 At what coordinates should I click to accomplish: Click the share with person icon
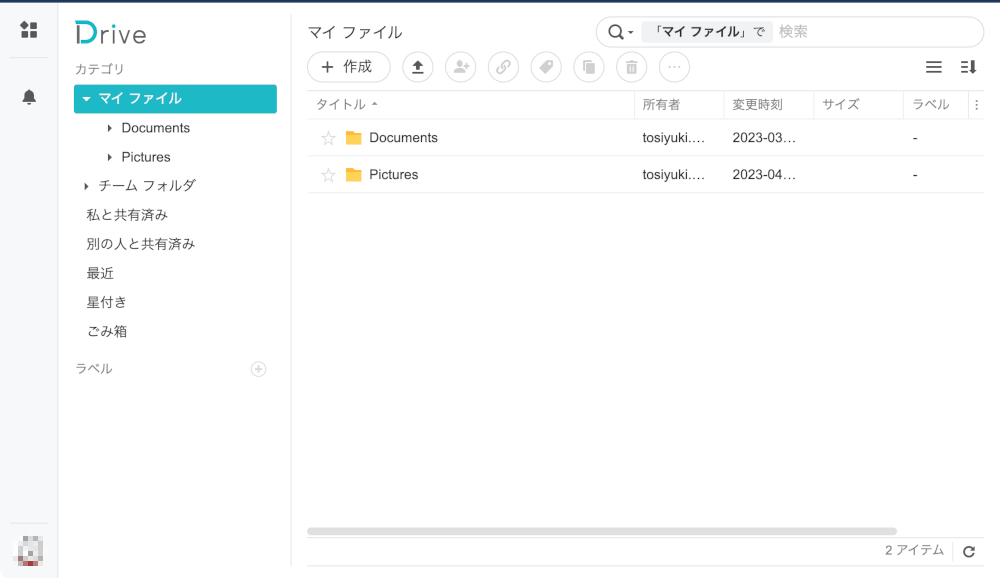coord(460,67)
